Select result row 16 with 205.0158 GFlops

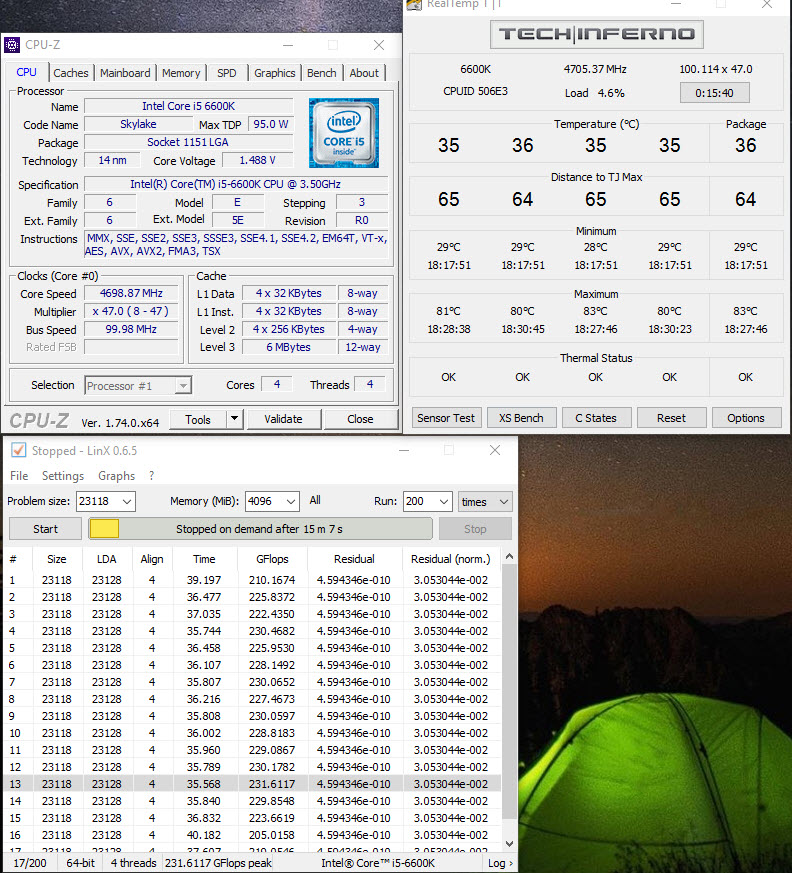[x=252, y=835]
